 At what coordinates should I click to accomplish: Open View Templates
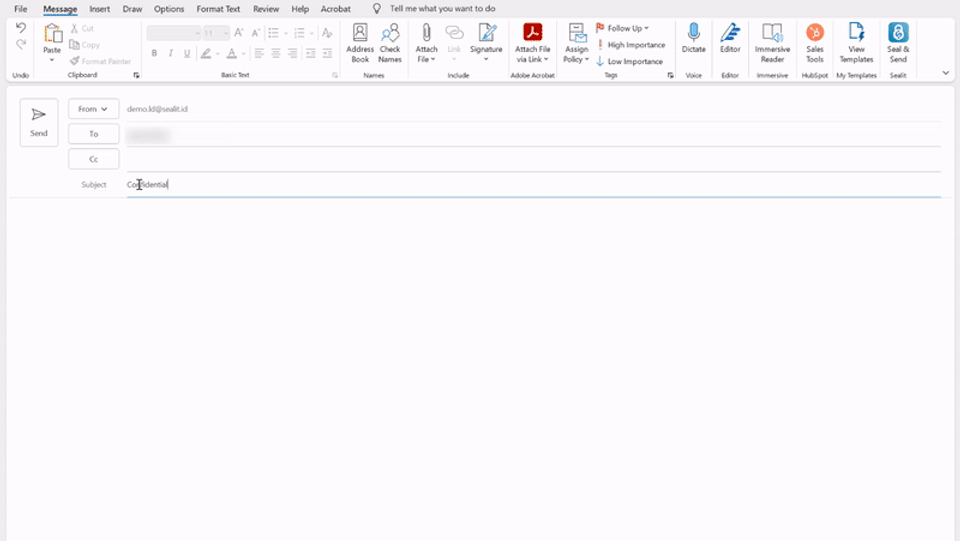tap(857, 43)
